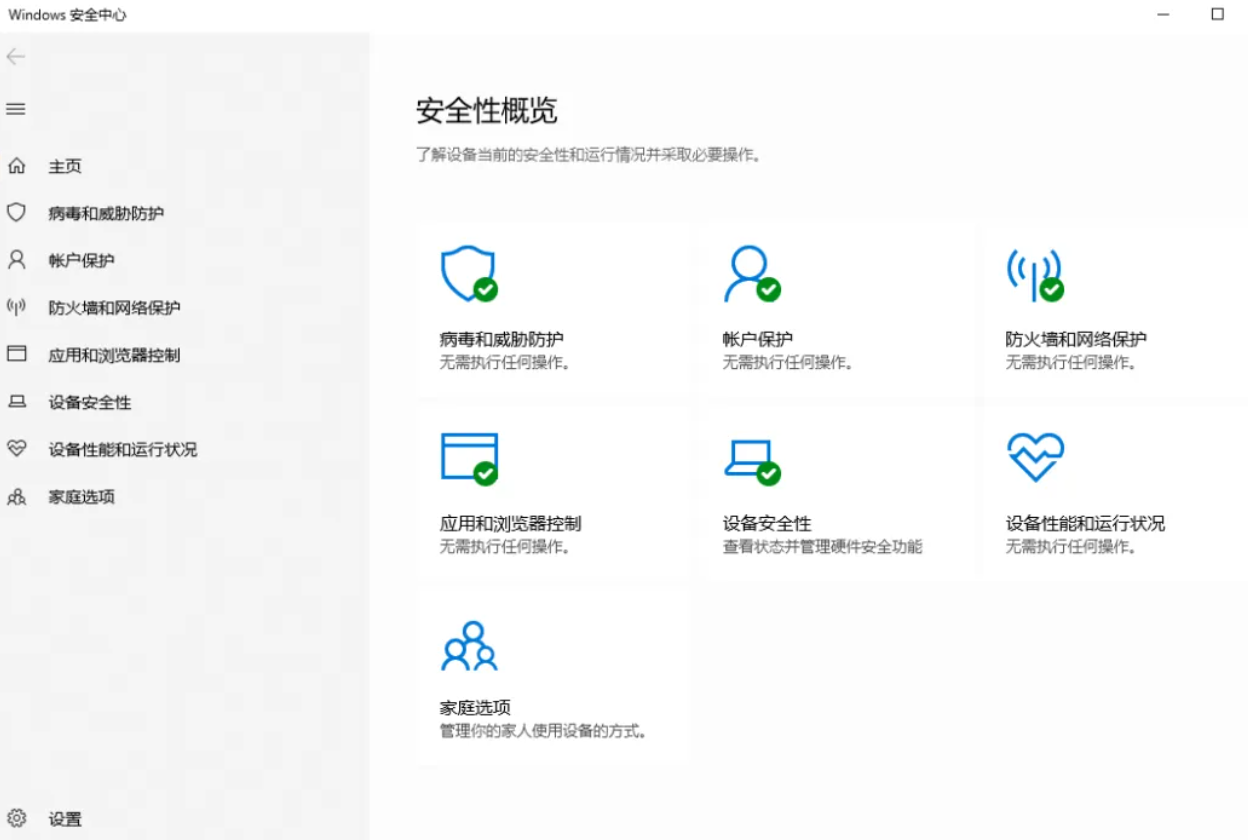
Task: Click the large app and browser control icon
Action: [469, 459]
